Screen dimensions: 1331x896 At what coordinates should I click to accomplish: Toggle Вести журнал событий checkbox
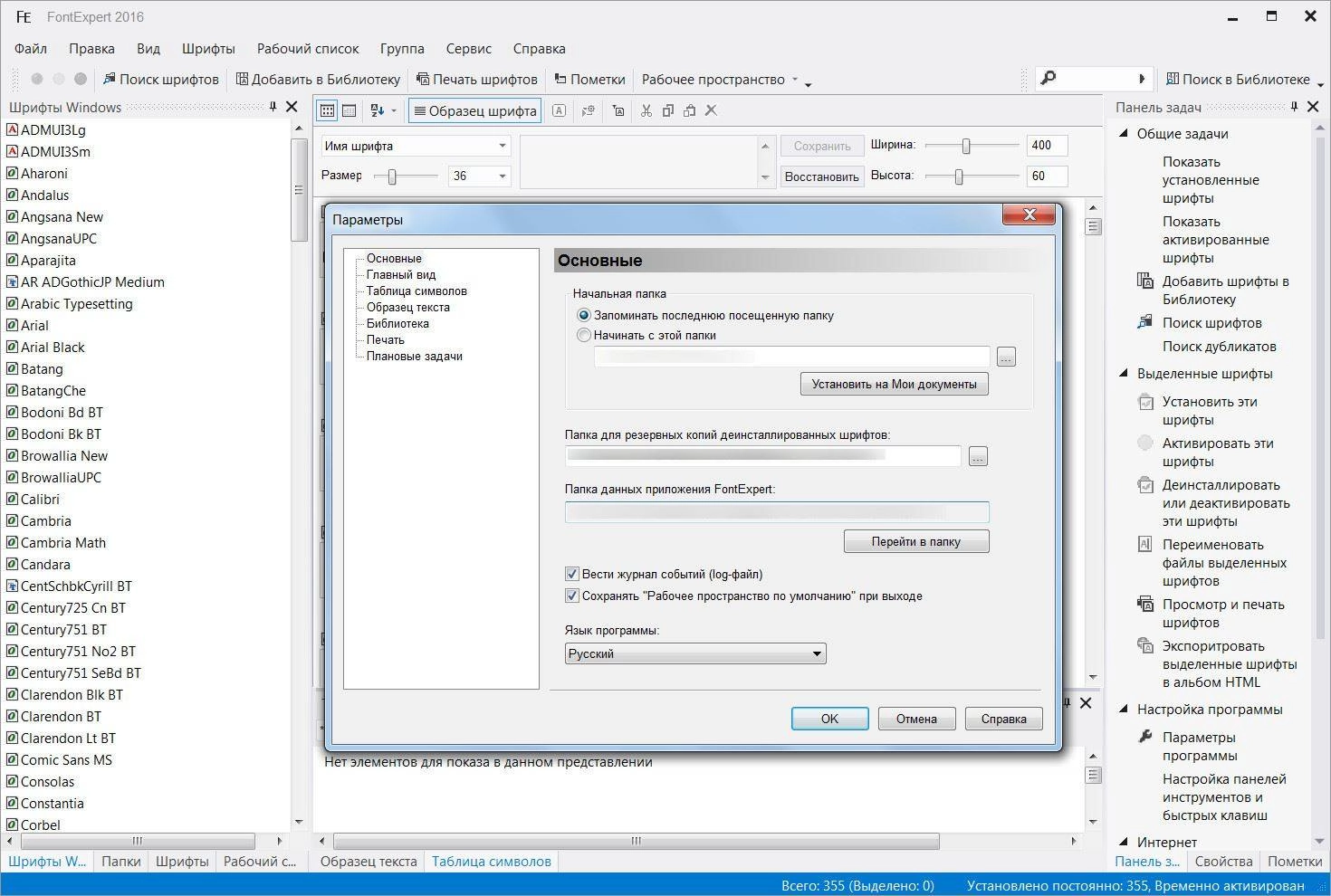click(571, 574)
